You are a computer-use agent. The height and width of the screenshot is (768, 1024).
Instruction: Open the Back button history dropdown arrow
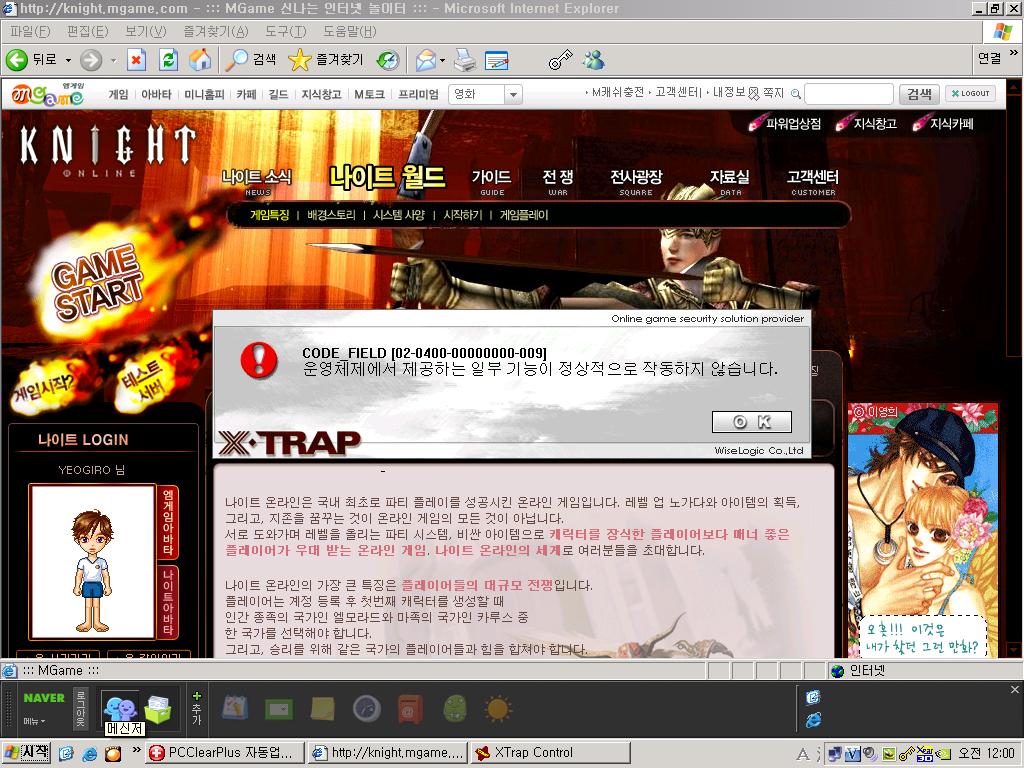click(x=68, y=60)
